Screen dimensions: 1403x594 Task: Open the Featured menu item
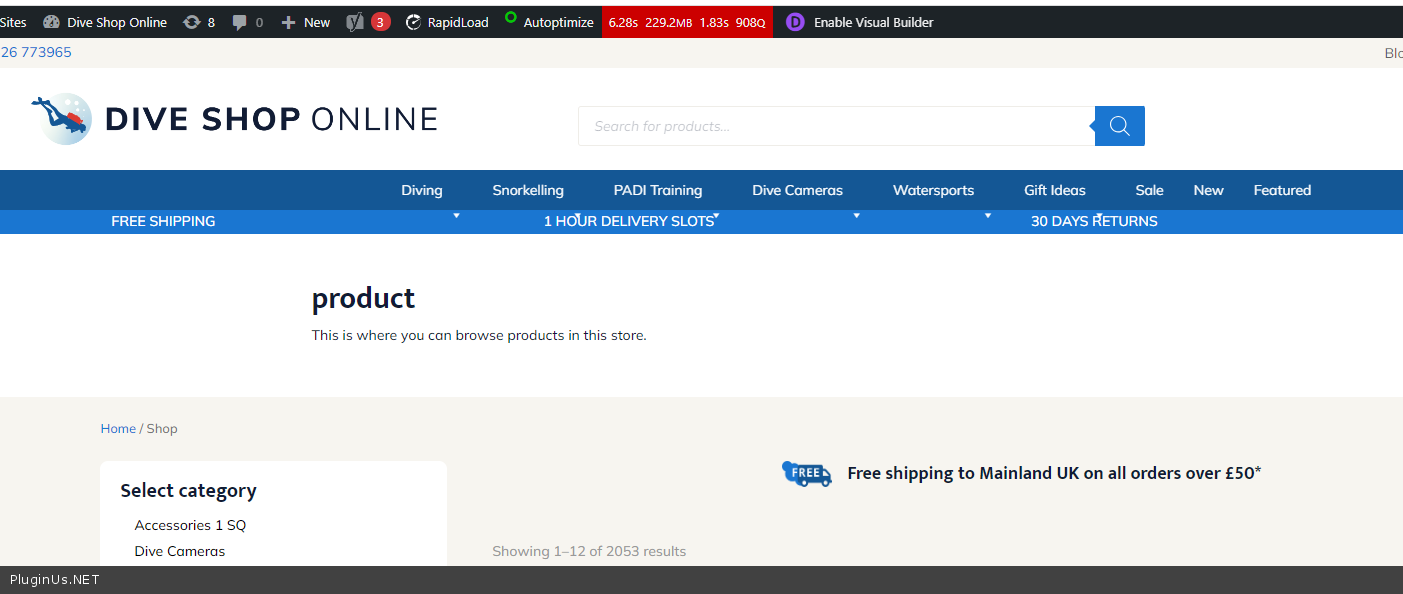[1282, 190]
